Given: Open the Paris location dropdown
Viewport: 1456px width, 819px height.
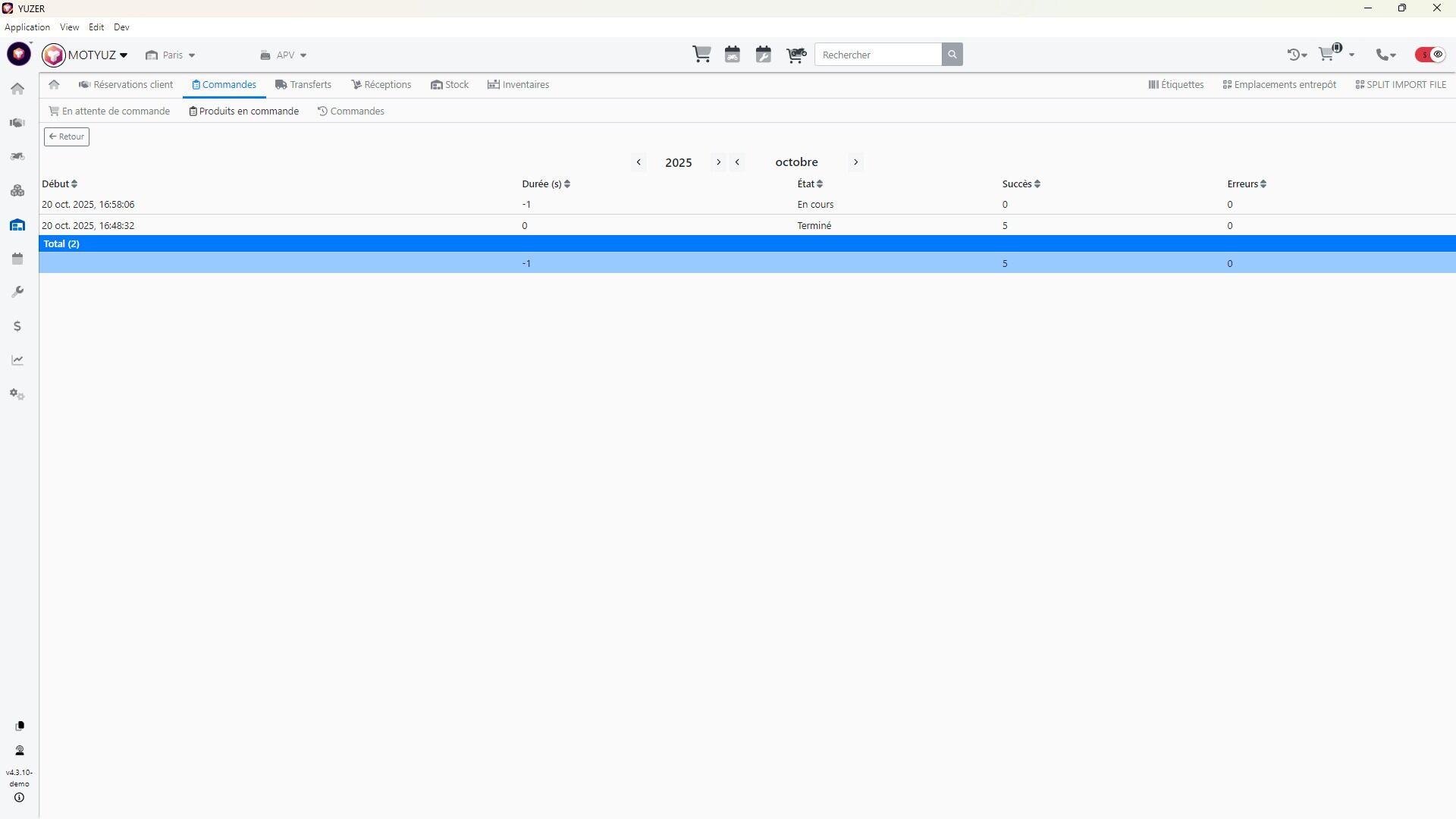Looking at the screenshot, I should click(x=171, y=55).
